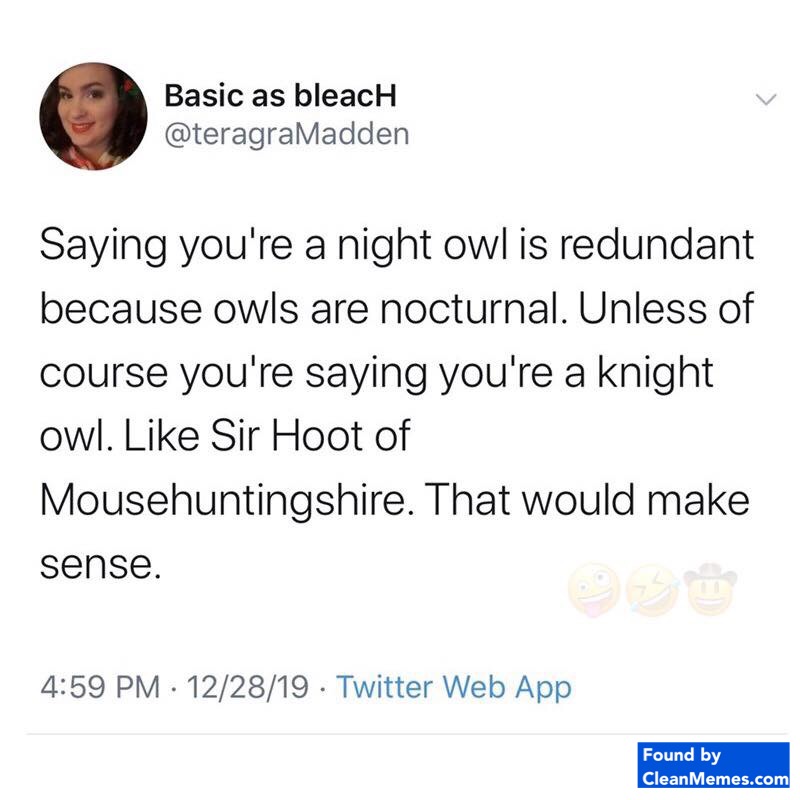Image resolution: width=800 pixels, height=800 pixels.
Task: Click the tweet options chevron arrow
Action: coord(765,100)
